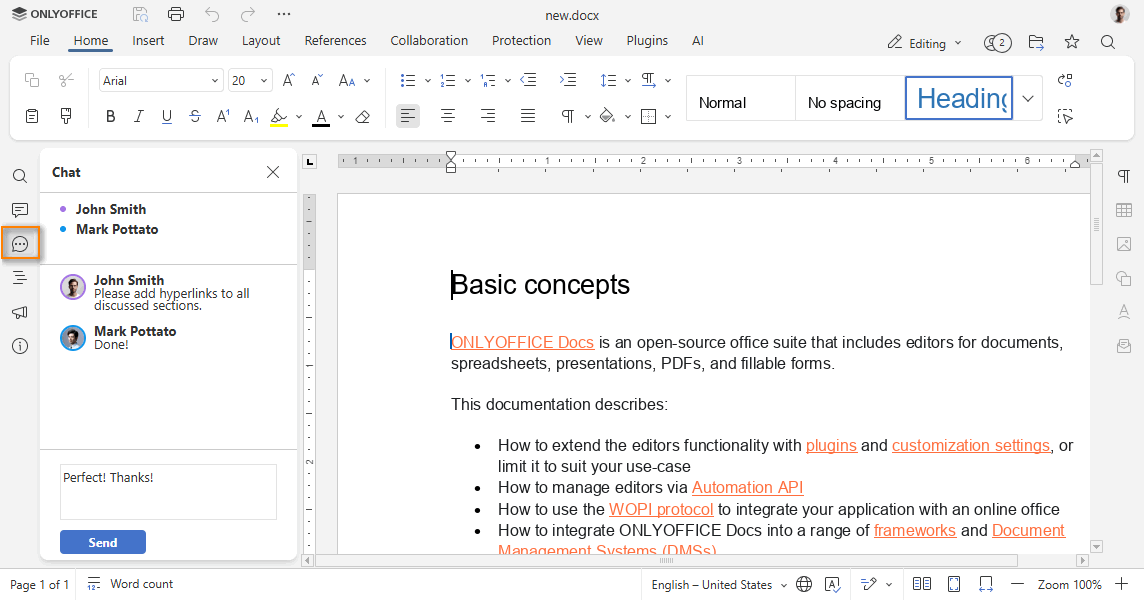Open Image settings in right sidebar
The image size is (1144, 600).
[1124, 244]
